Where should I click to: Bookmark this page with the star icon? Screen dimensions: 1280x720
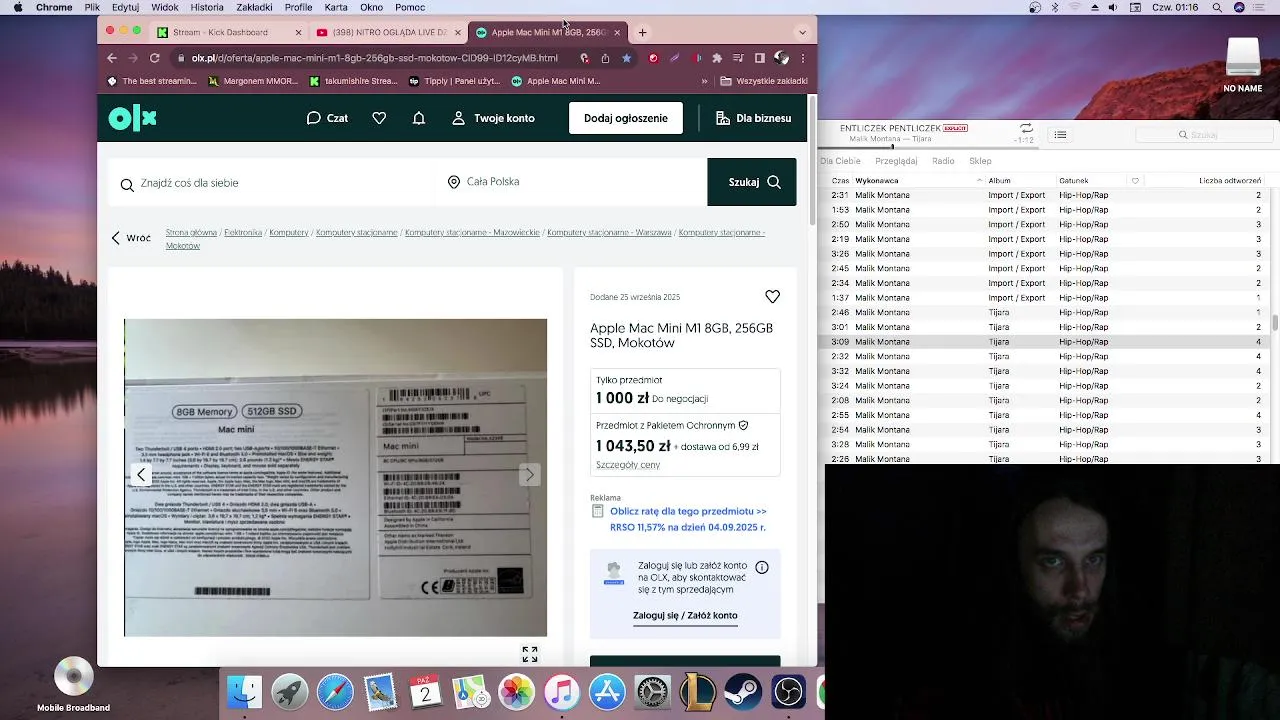pyautogui.click(x=626, y=58)
